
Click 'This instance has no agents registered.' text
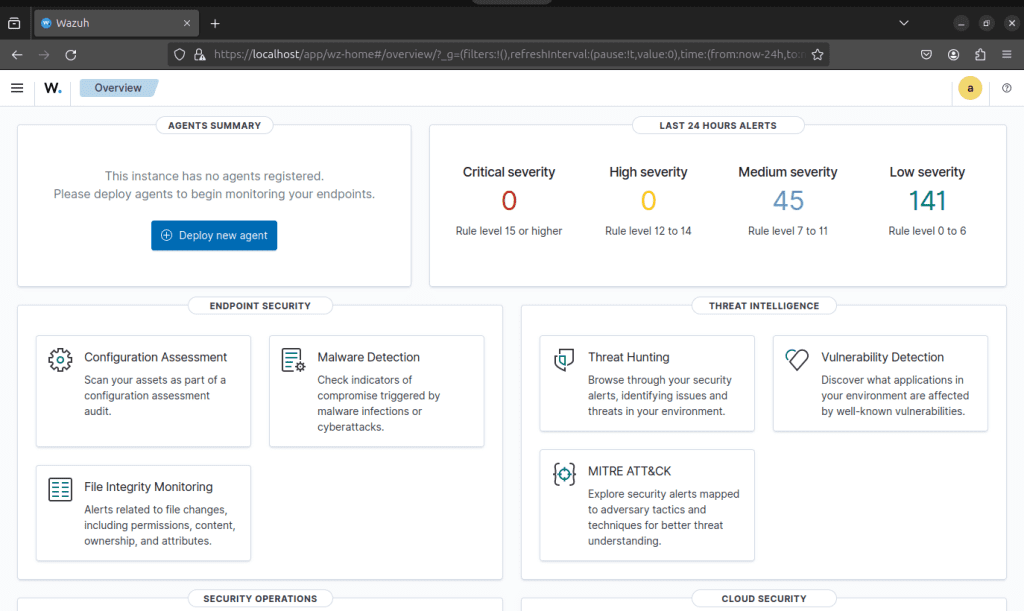point(214,176)
